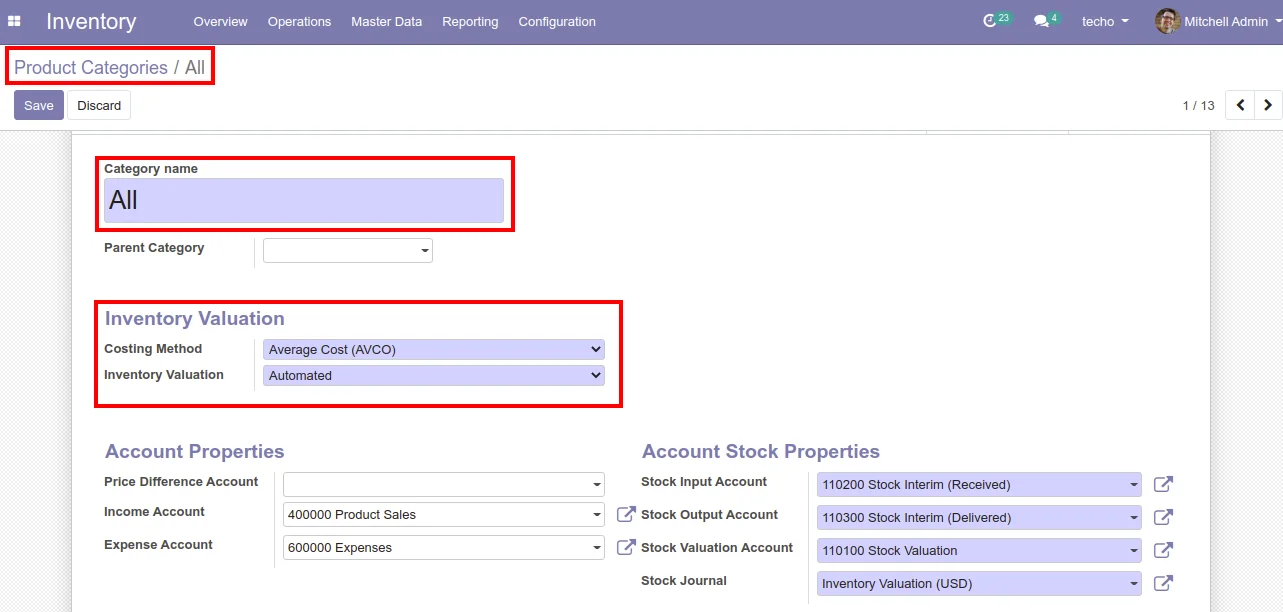Open external link for Income Account
Viewport: 1283px width, 612px height.
tap(626, 514)
